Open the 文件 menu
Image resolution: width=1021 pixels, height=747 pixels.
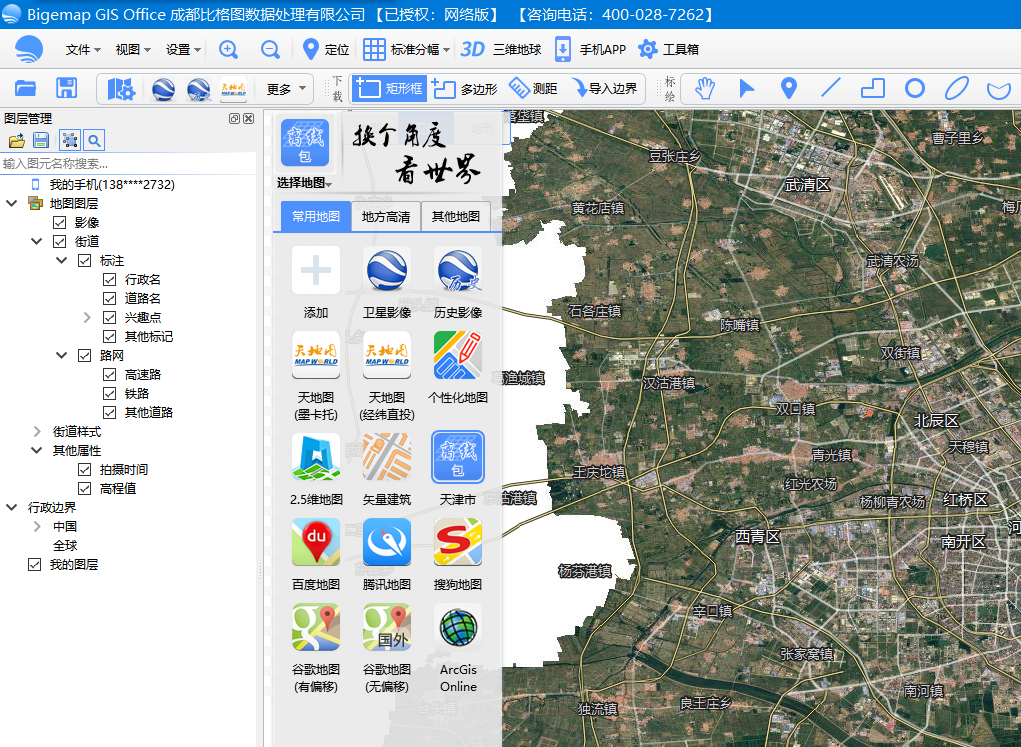point(83,49)
